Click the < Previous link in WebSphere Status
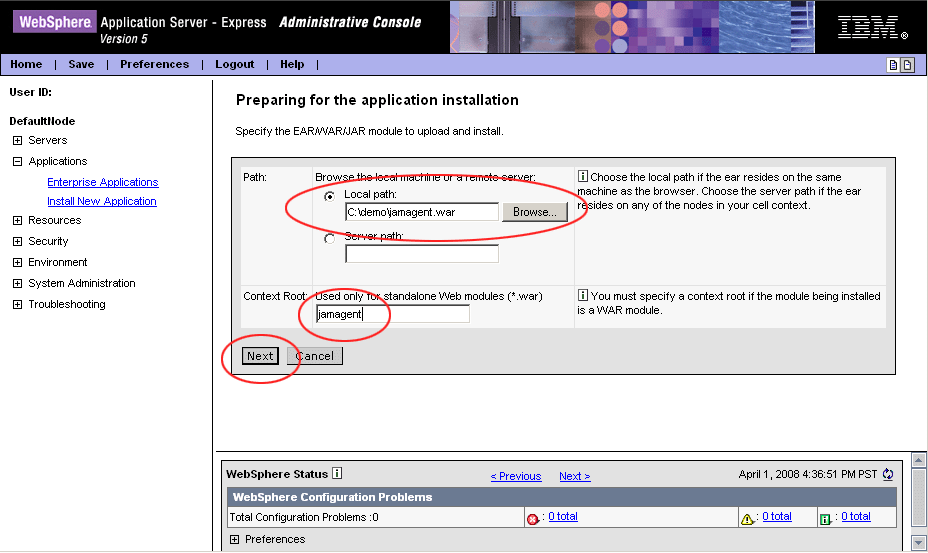 pos(516,476)
